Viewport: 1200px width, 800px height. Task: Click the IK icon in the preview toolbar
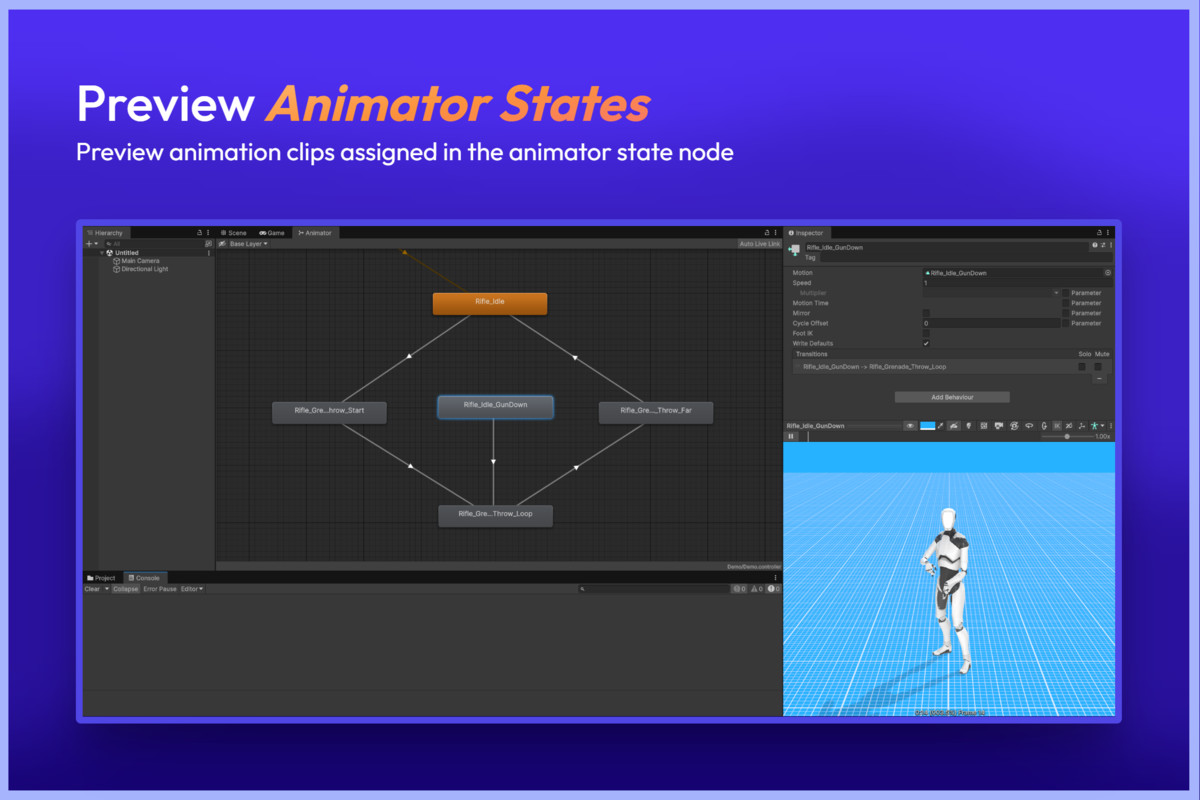(x=1056, y=425)
